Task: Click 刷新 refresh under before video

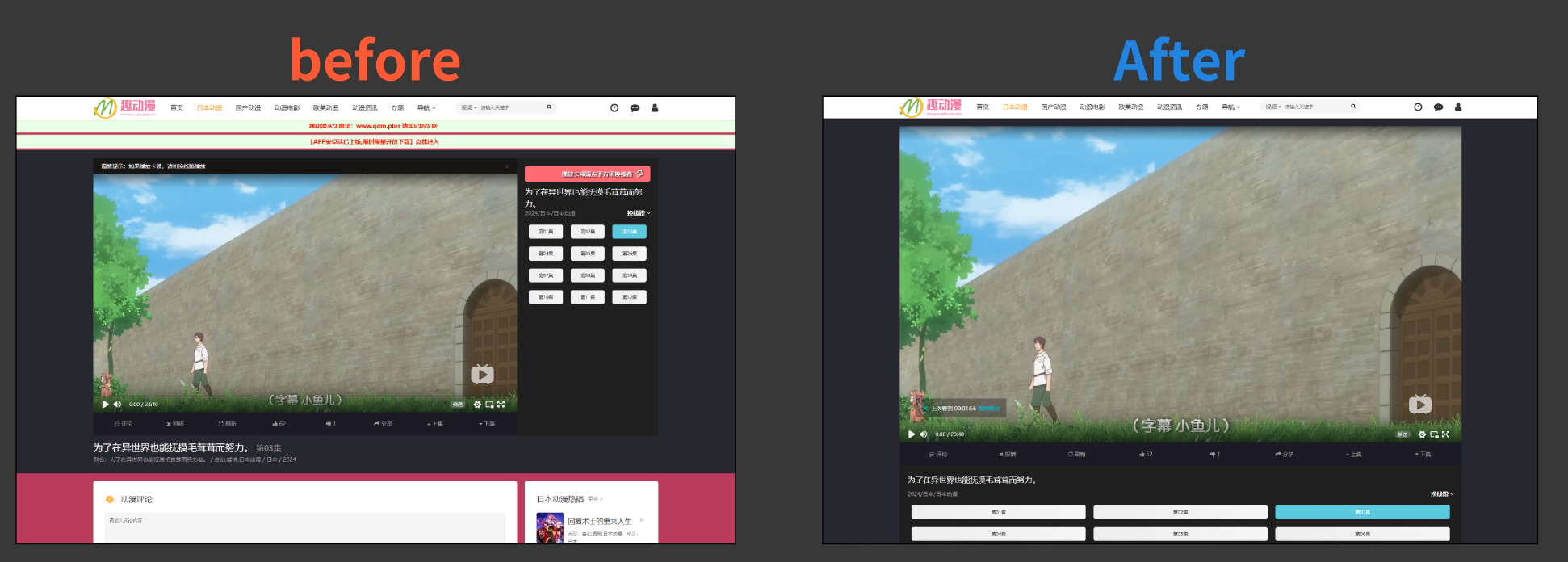Action: tap(227, 424)
